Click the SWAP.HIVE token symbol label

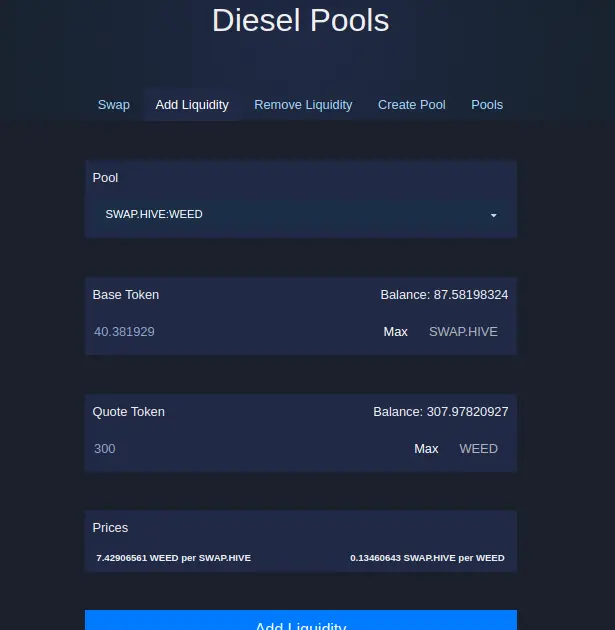tap(464, 332)
